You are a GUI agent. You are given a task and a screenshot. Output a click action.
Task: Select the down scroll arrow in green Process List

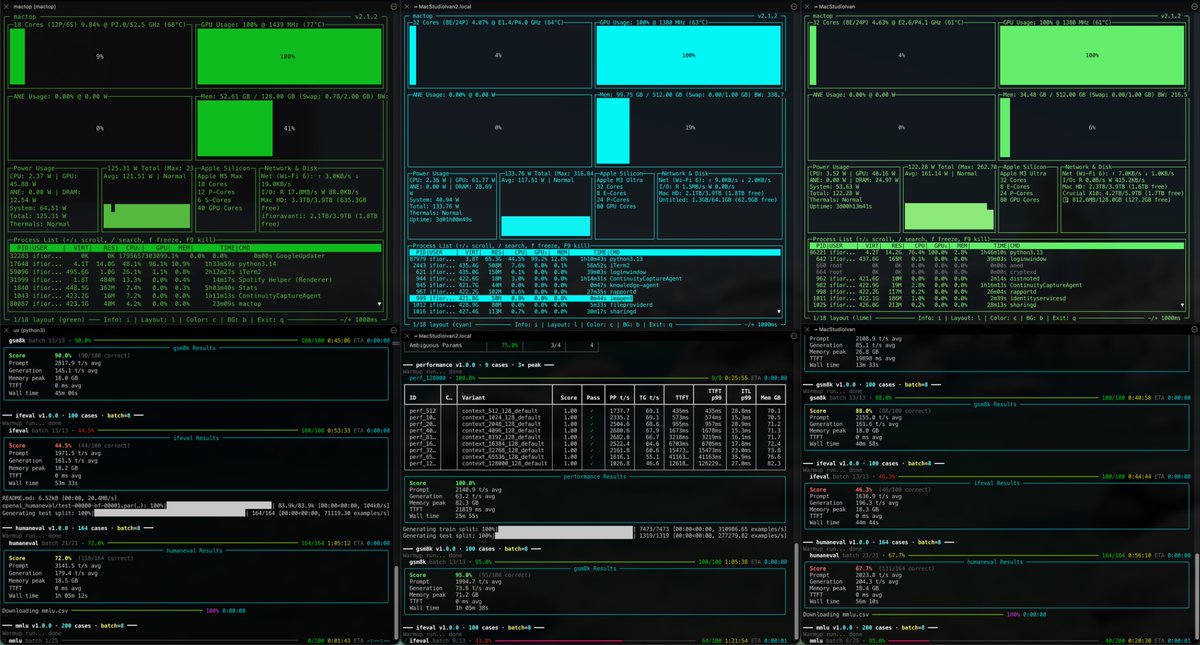tap(380, 304)
